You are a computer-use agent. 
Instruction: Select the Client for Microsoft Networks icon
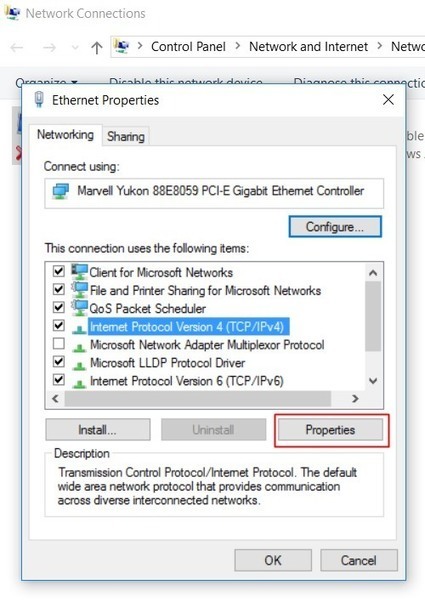[79, 272]
